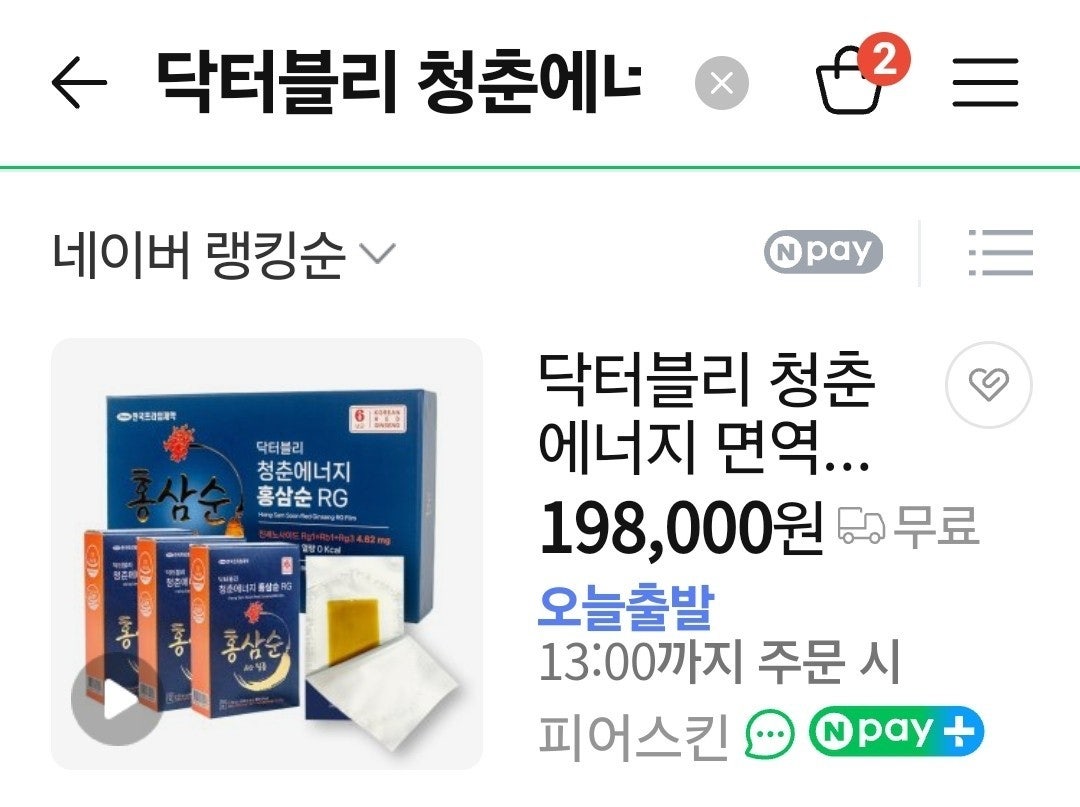The width and height of the screenshot is (1080, 807).
Task: Open the 닥터블리 청춘 에너지 면역 product title
Action: click(x=706, y=413)
